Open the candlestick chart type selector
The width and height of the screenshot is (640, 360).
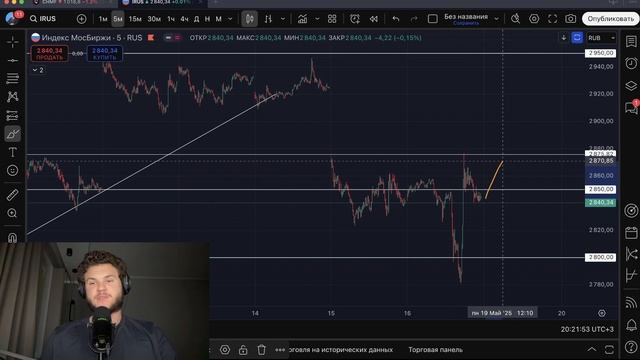click(x=249, y=19)
